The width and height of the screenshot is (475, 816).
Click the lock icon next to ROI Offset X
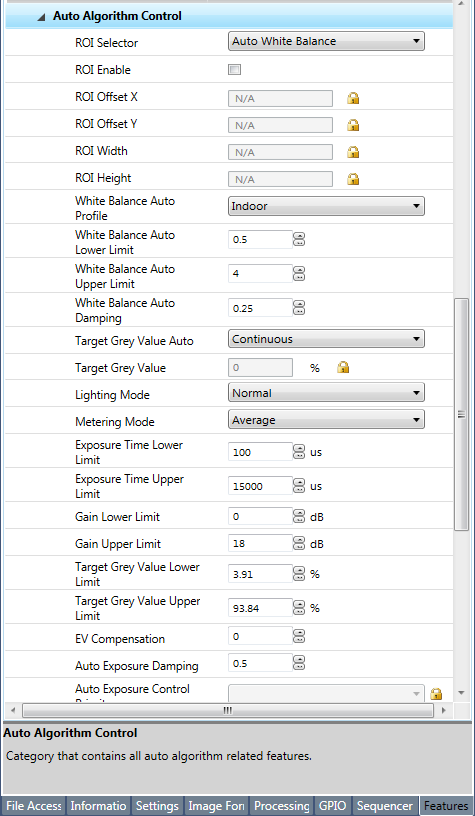pyautogui.click(x=353, y=98)
